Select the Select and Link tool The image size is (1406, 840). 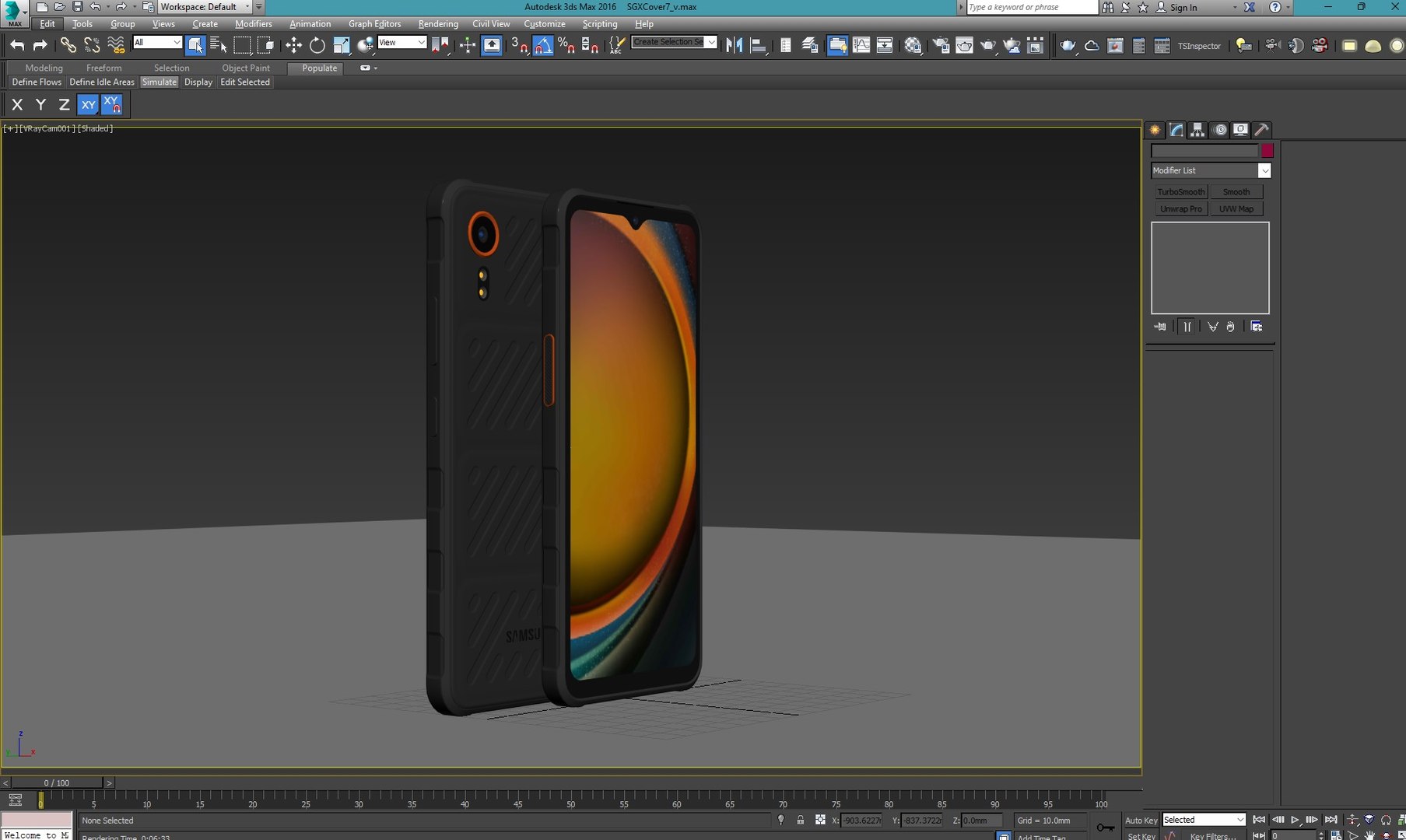click(68, 45)
